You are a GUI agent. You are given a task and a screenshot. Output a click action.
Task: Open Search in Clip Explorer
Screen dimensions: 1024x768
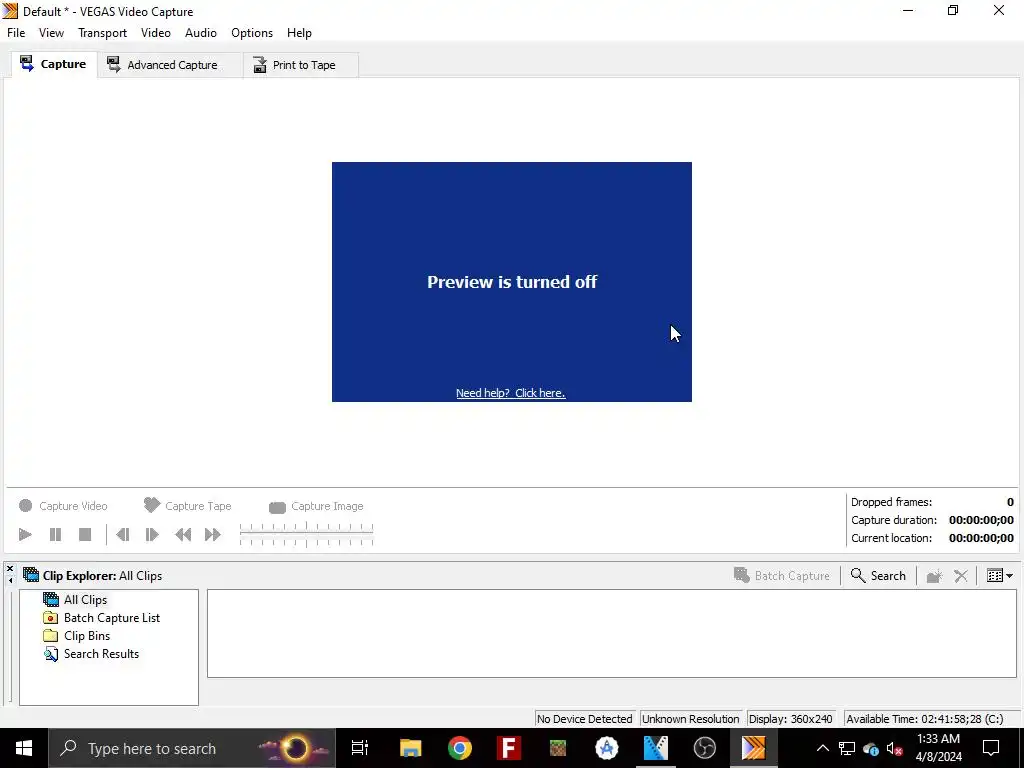[x=878, y=575]
